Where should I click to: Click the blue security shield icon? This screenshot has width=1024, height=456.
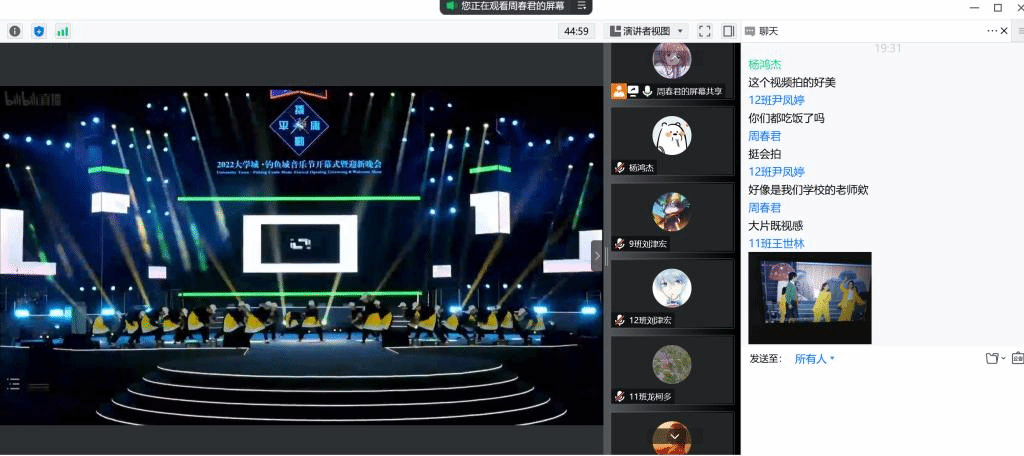tap(39, 31)
